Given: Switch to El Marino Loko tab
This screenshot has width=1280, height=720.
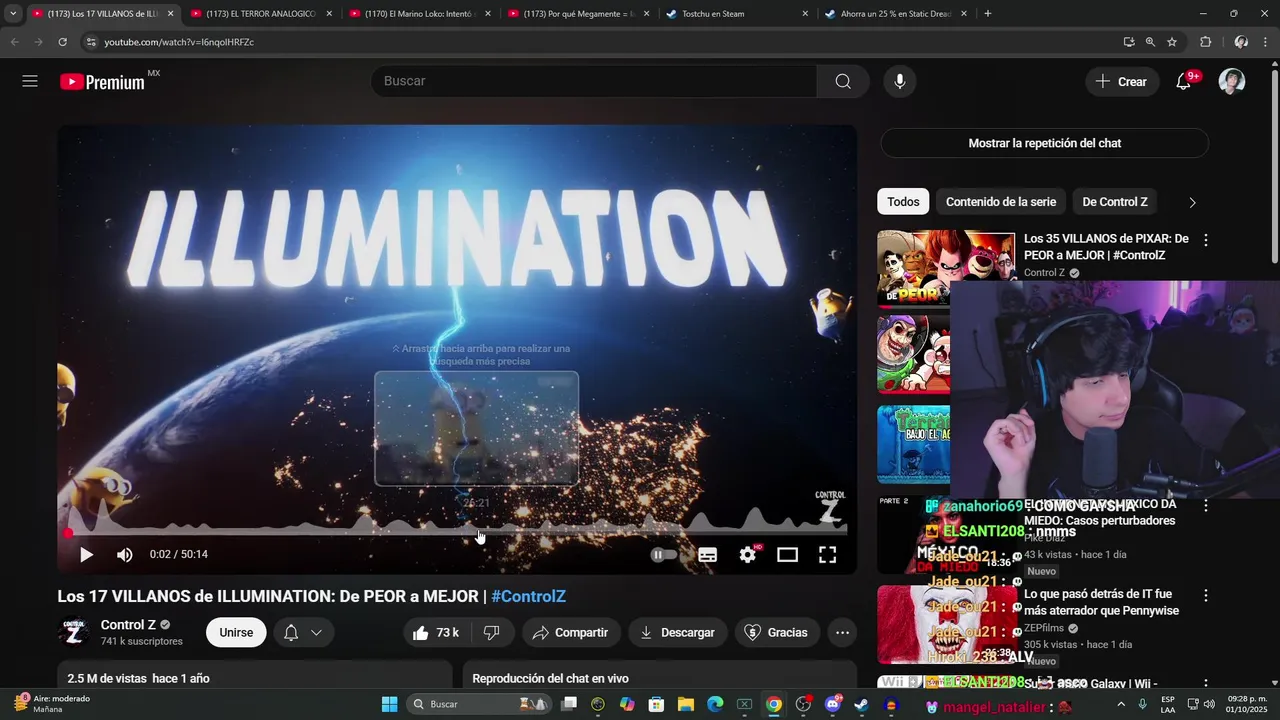Looking at the screenshot, I should pyautogui.click(x=418, y=14).
